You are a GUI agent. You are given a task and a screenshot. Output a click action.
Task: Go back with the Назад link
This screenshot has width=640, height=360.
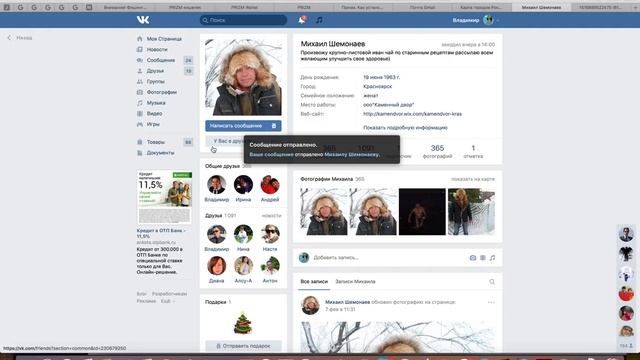click(20, 38)
